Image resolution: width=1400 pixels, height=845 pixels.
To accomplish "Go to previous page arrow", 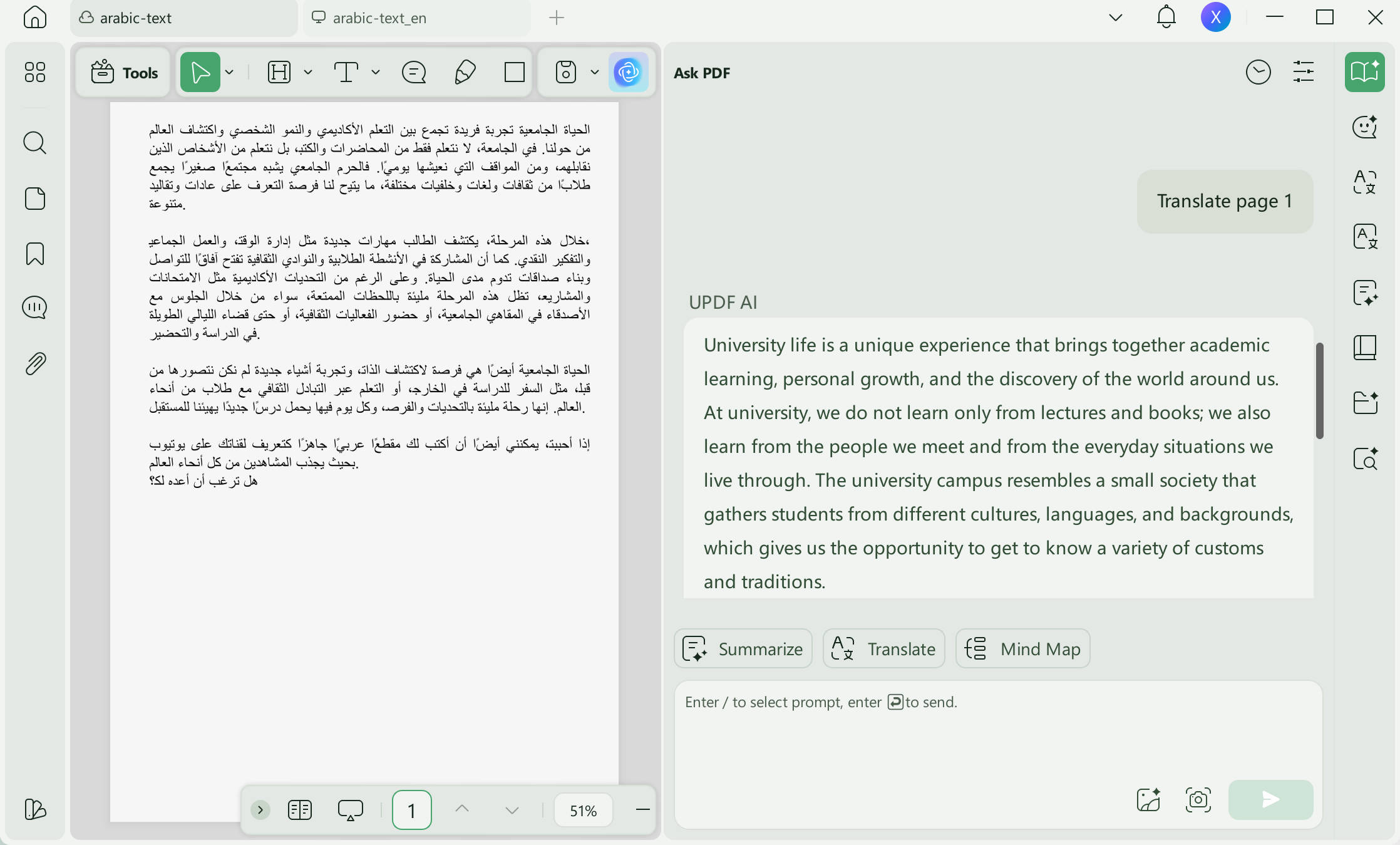I will tap(462, 809).
